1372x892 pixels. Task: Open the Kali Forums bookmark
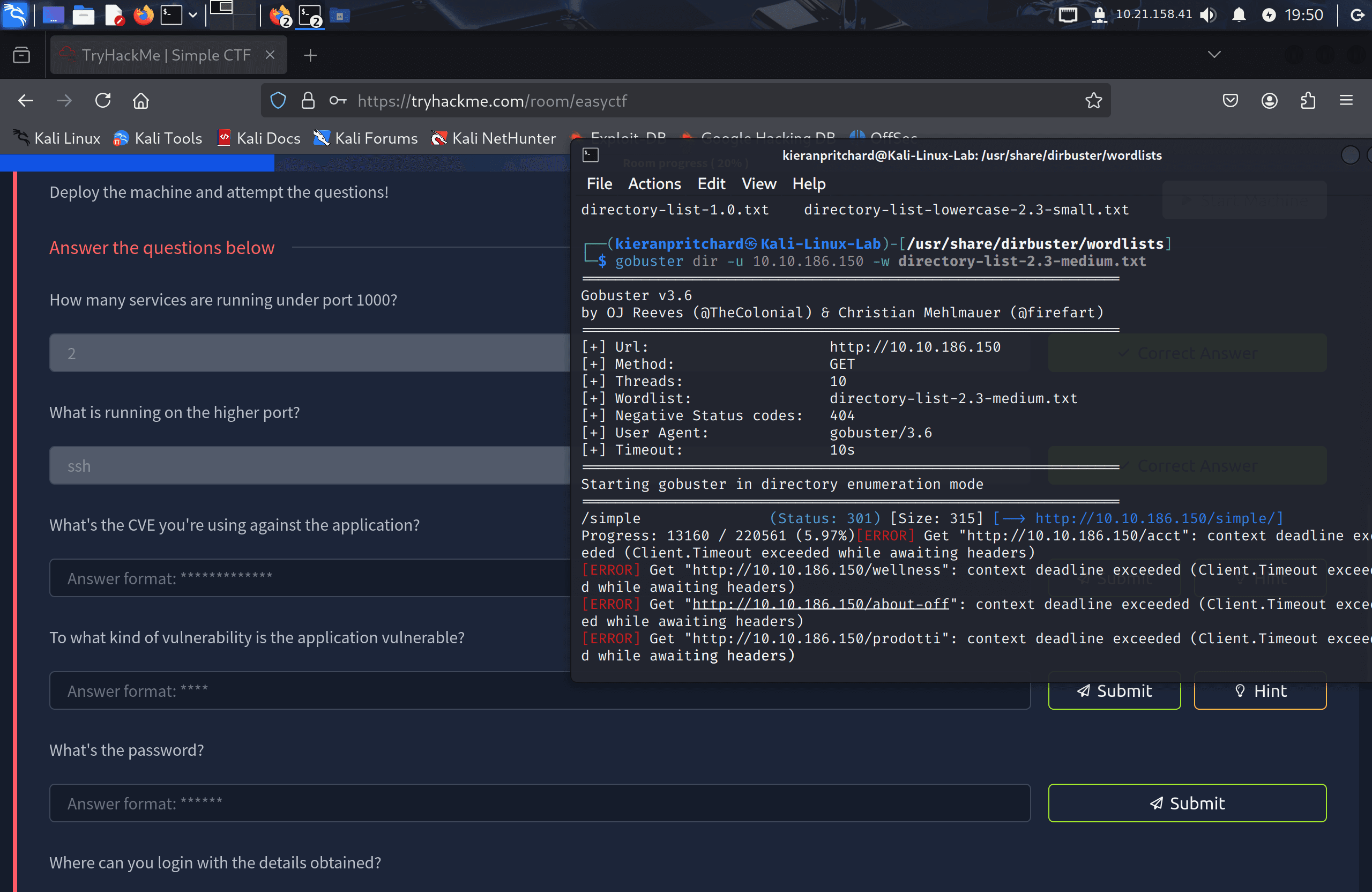pyautogui.click(x=366, y=138)
